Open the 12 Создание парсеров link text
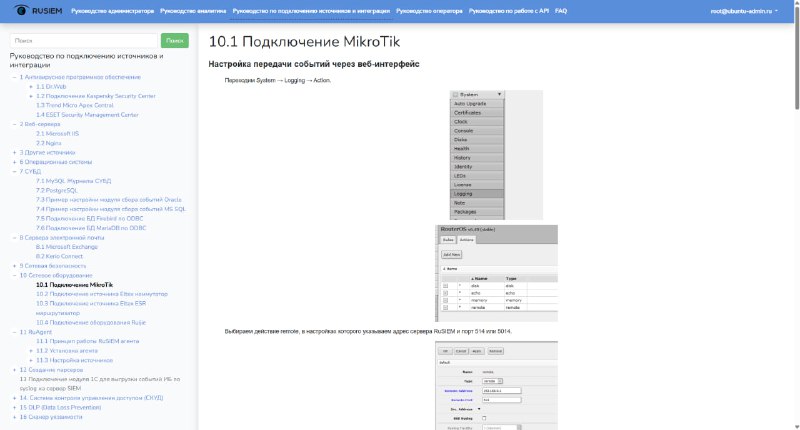800x430 pixels. pos(51,370)
